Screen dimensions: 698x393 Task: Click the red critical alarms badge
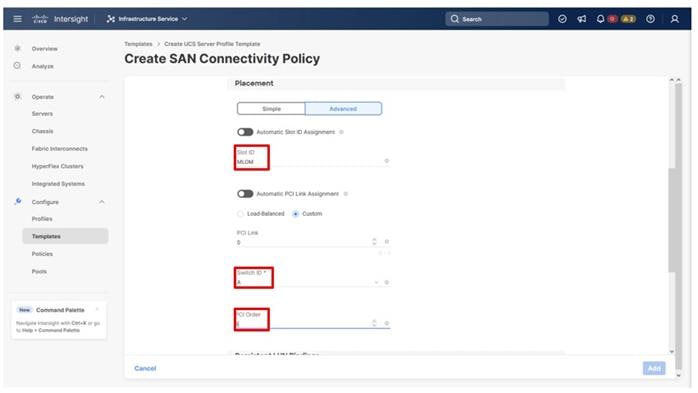click(x=613, y=19)
